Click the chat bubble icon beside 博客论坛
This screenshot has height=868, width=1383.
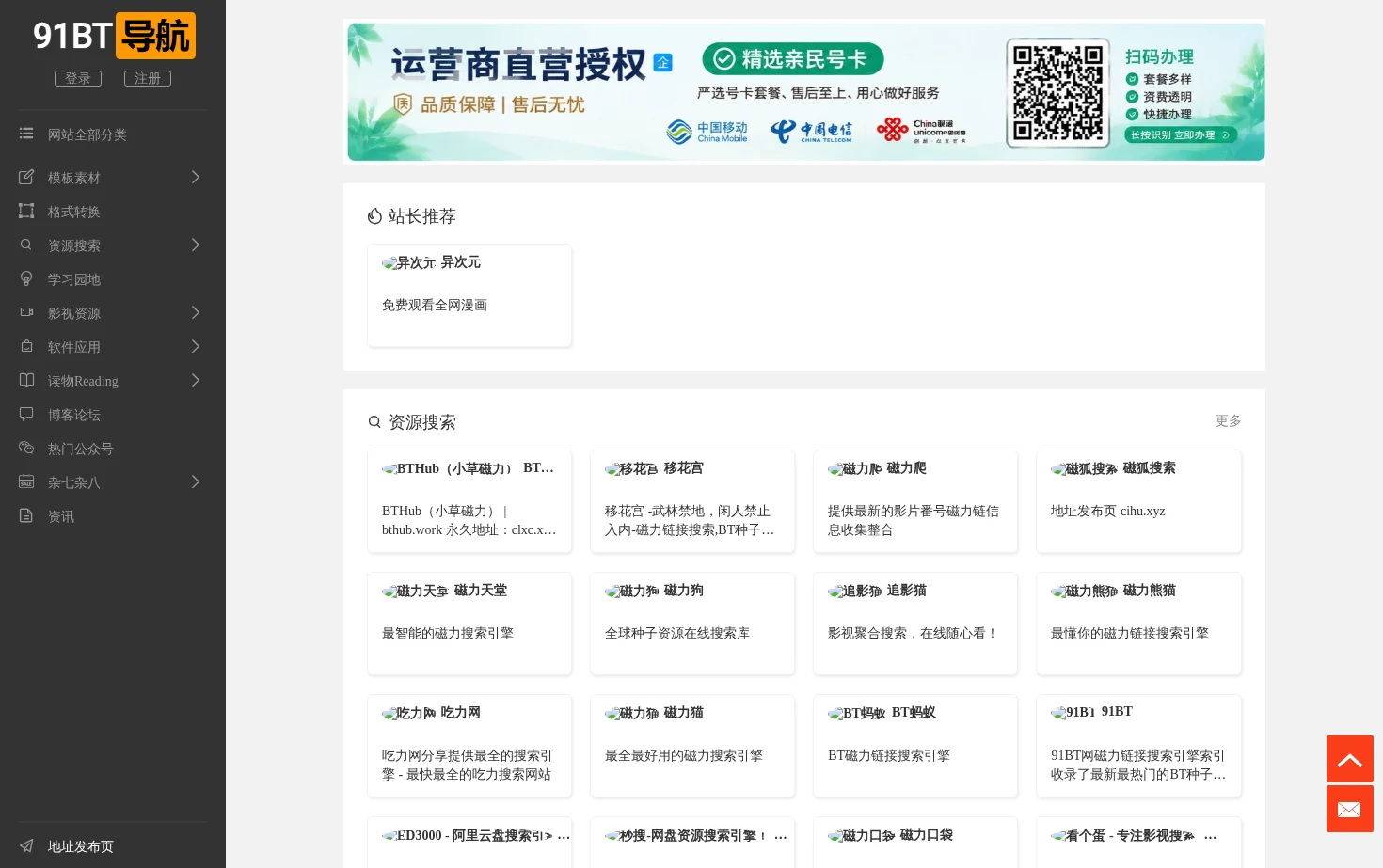point(26,414)
